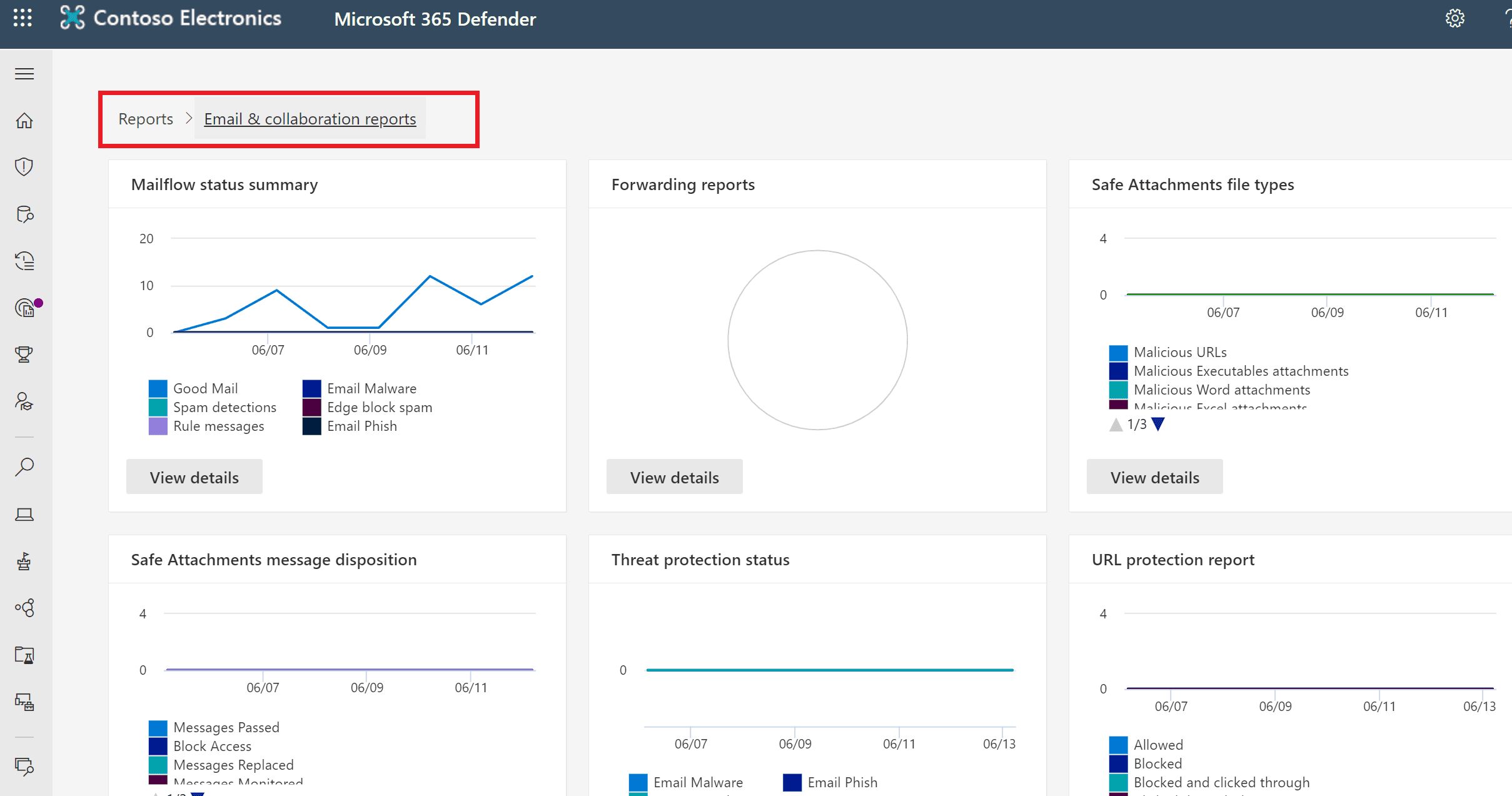1512x796 pixels.
Task: View details of Forwarding reports
Action: [674, 477]
